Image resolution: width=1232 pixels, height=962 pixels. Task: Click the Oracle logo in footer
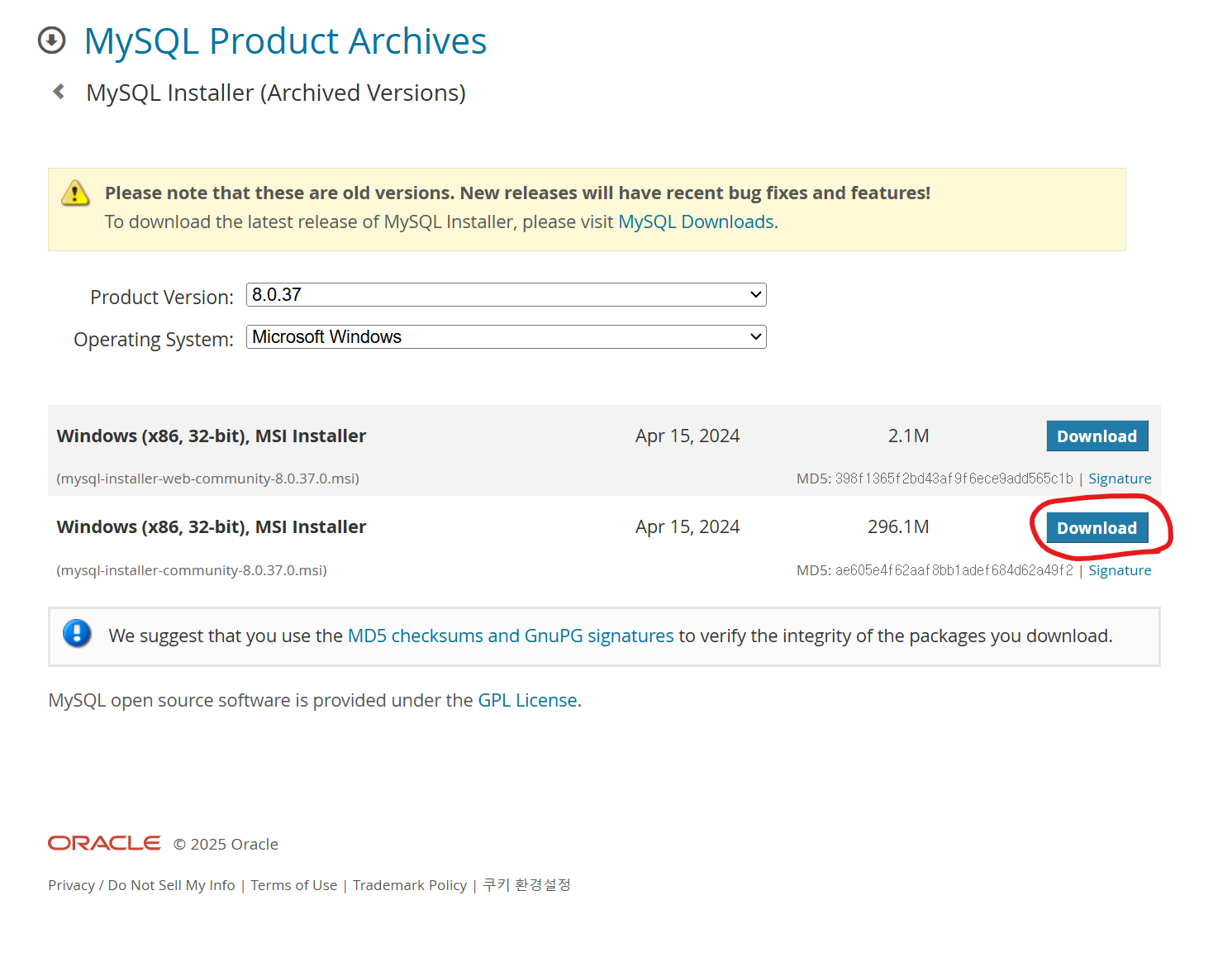(104, 843)
